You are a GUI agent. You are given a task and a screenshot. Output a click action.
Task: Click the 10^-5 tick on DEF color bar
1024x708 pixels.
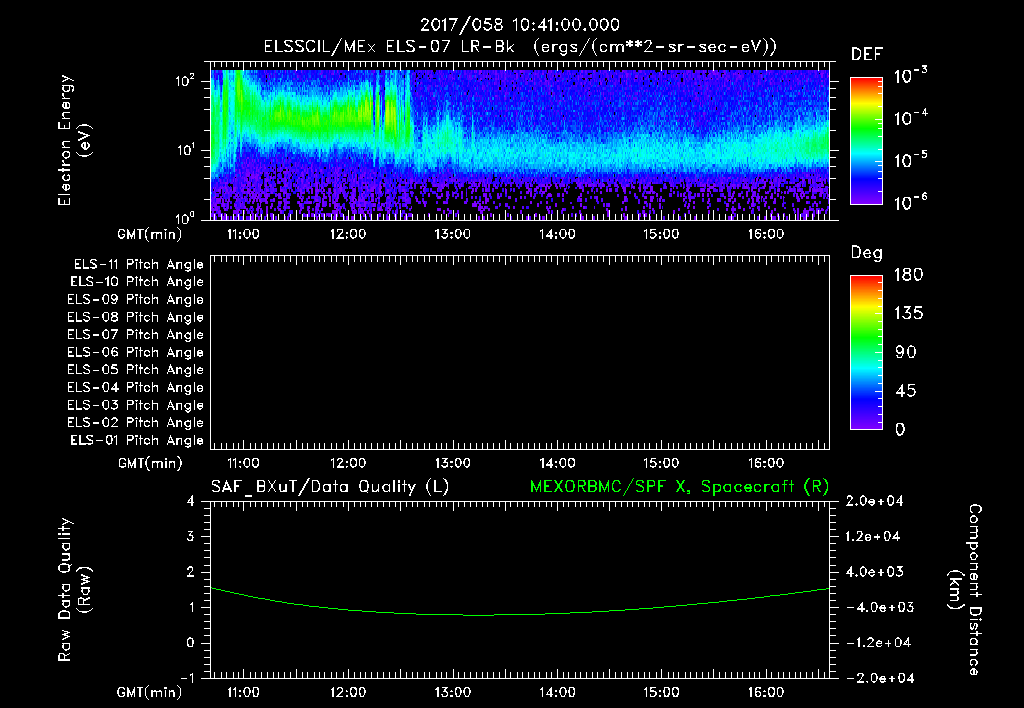pyautogui.click(x=911, y=160)
